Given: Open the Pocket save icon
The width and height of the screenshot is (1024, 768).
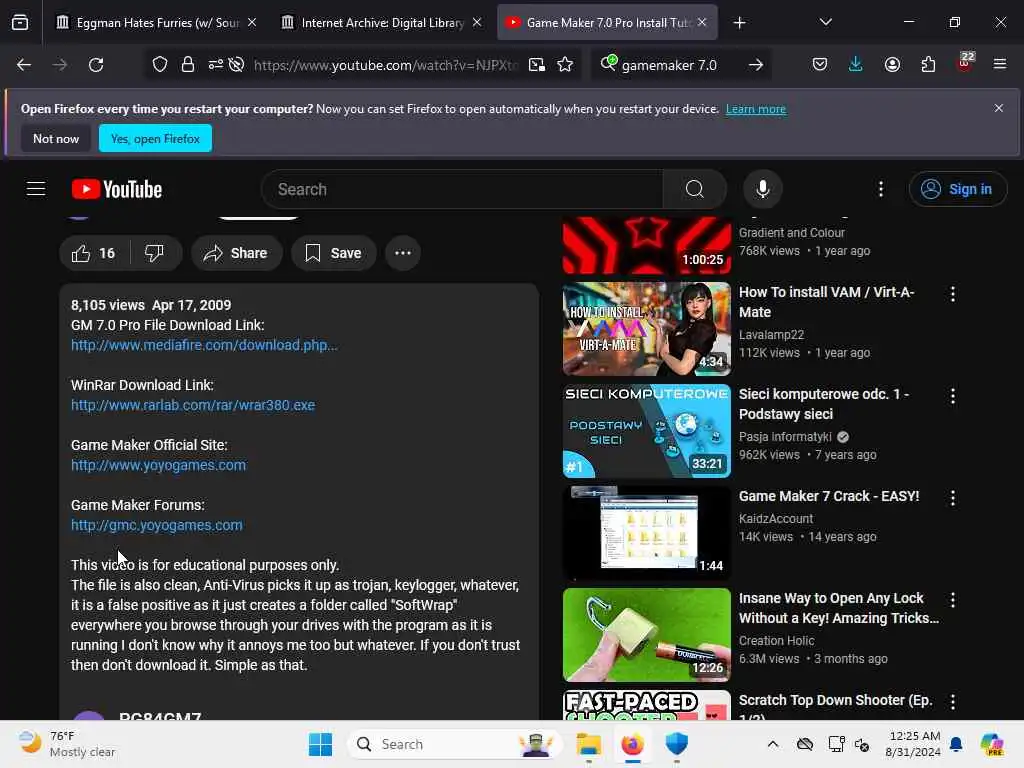Looking at the screenshot, I should pos(820,65).
